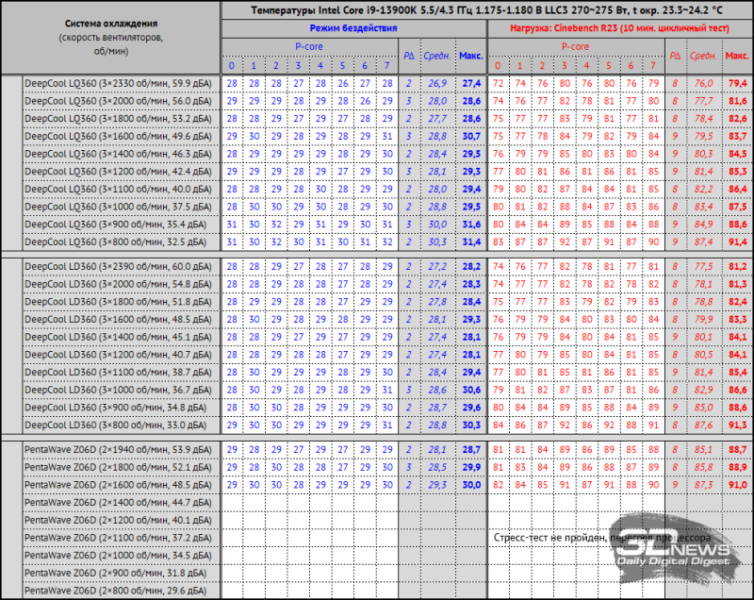Click the DeepCool LD360 3×2390 об/мин row label
Viewport: 754px width, 600px height.
[x=112, y=266]
